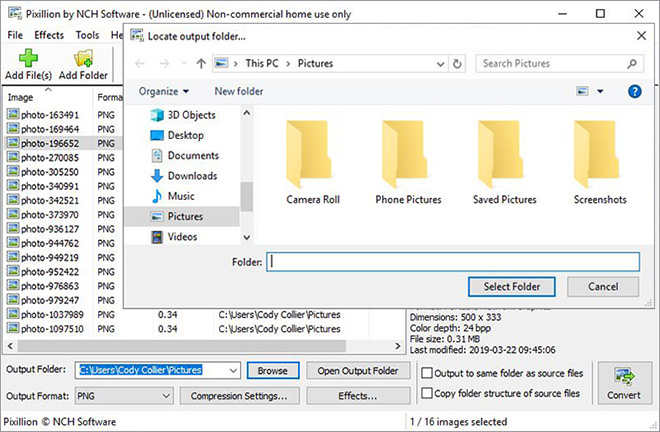
Task: Click the forward arrow in the dialog
Action: (x=164, y=64)
